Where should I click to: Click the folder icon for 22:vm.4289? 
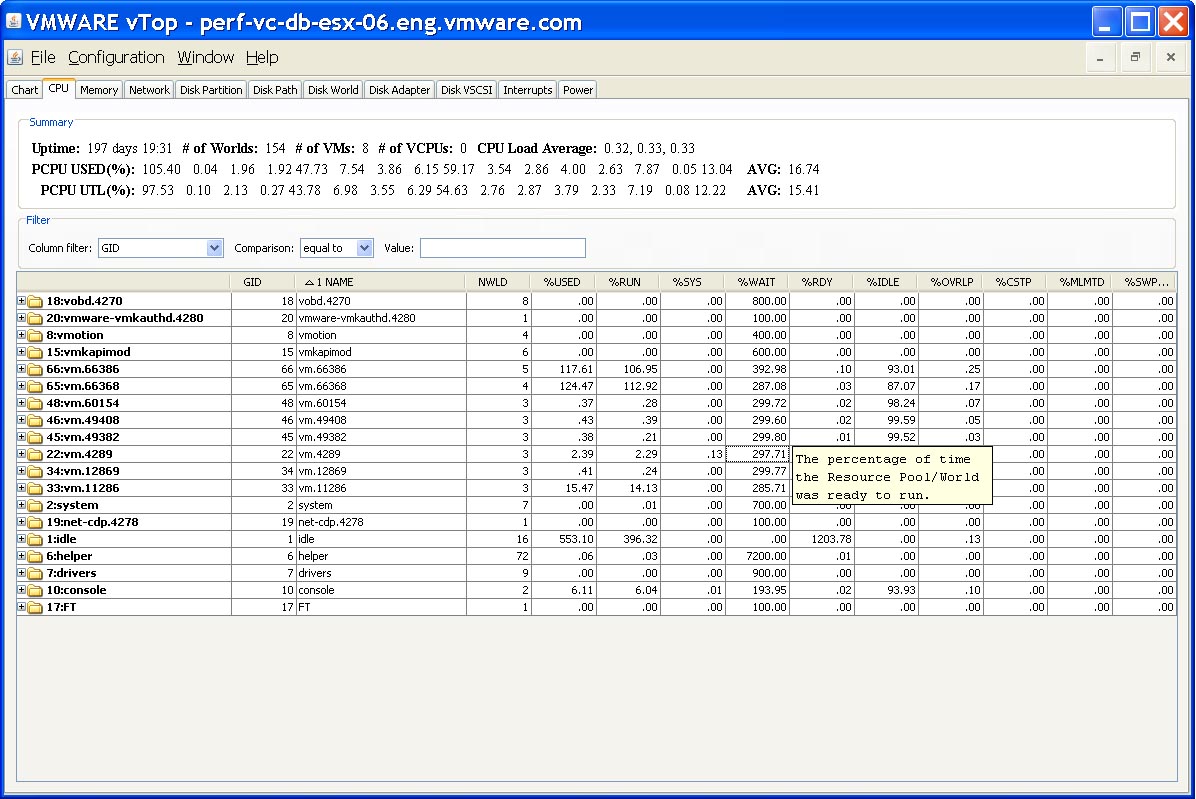pyautogui.click(x=35, y=454)
